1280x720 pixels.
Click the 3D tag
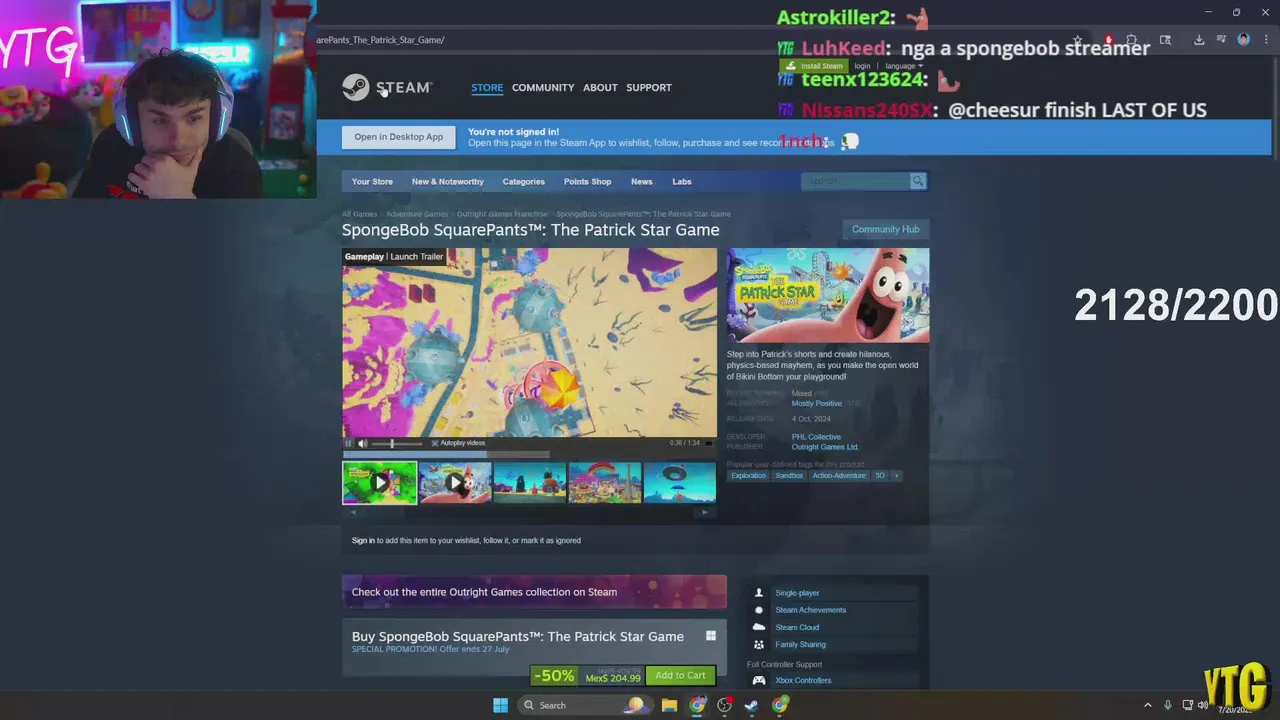pyautogui.click(x=880, y=476)
